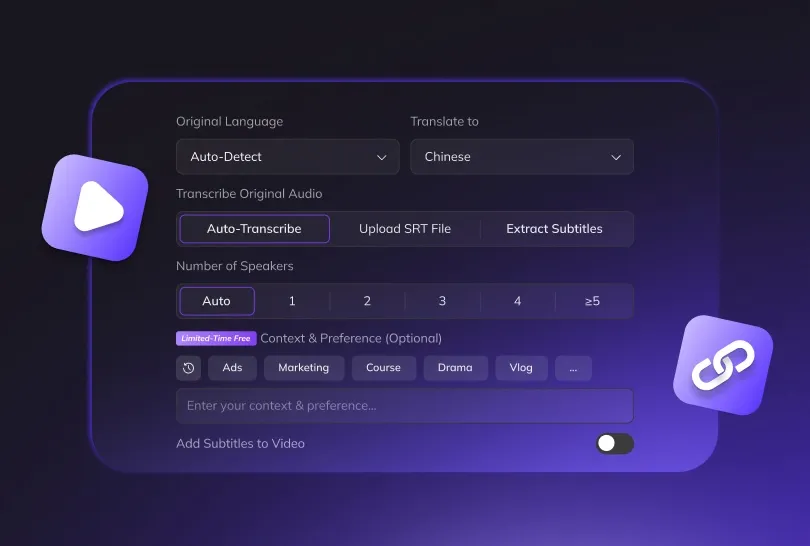Click the Add Subtitles to Video label
This screenshot has height=546, width=810.
(x=240, y=444)
